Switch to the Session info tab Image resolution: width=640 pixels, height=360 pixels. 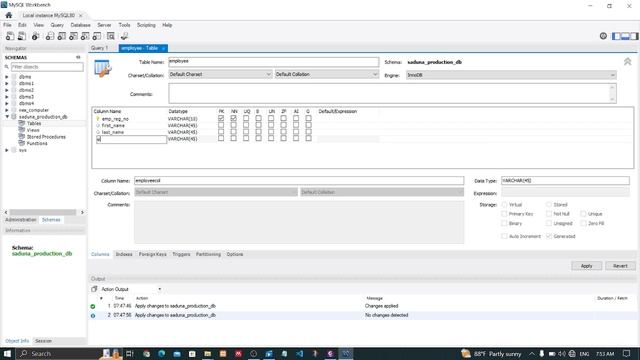[43, 341]
